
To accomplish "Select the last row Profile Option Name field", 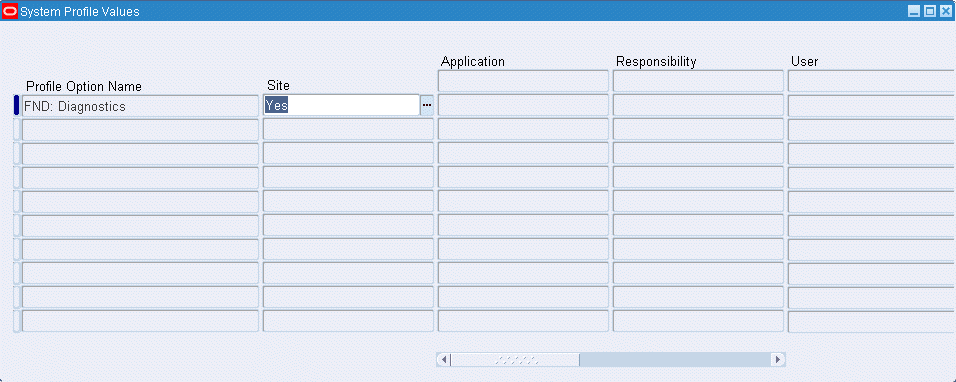I will pyautogui.click(x=140, y=321).
